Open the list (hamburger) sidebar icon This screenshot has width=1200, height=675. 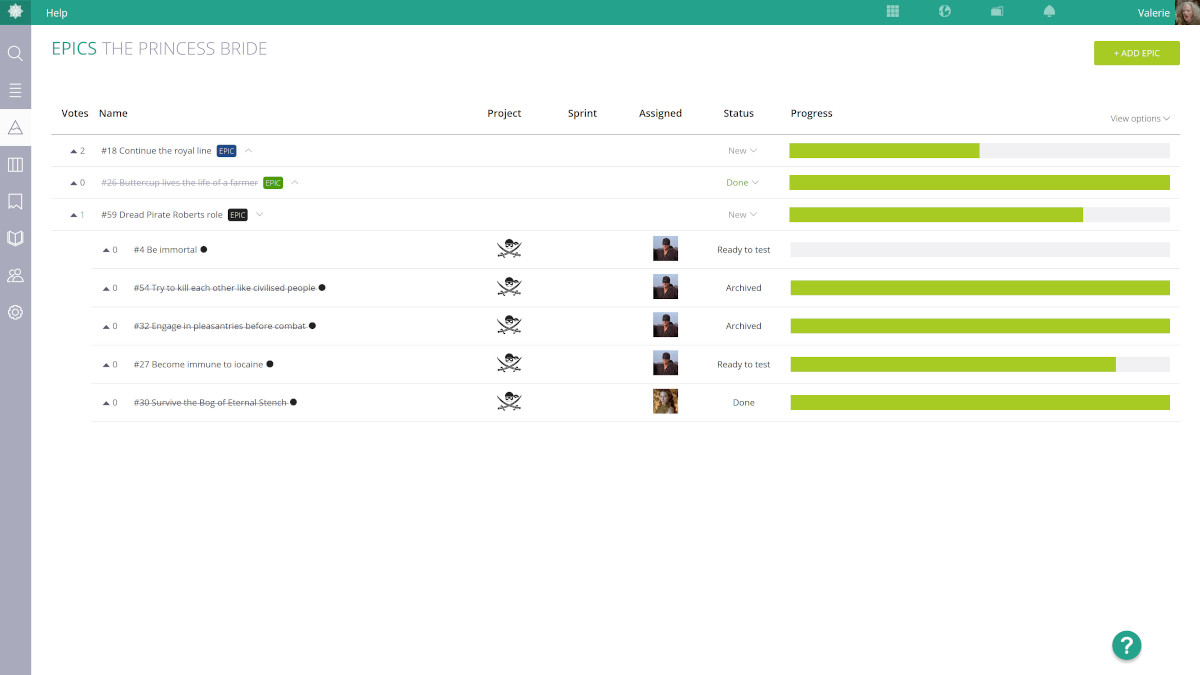pyautogui.click(x=15, y=90)
